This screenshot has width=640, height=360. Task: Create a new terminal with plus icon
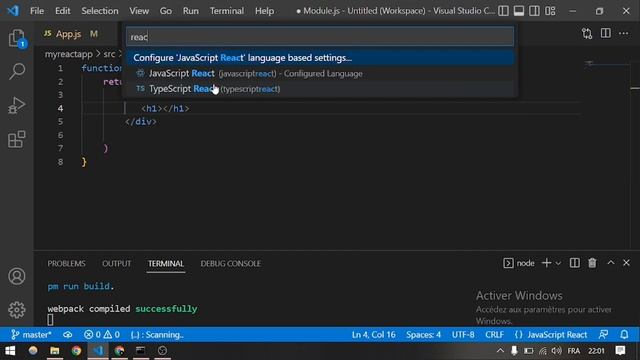point(546,263)
